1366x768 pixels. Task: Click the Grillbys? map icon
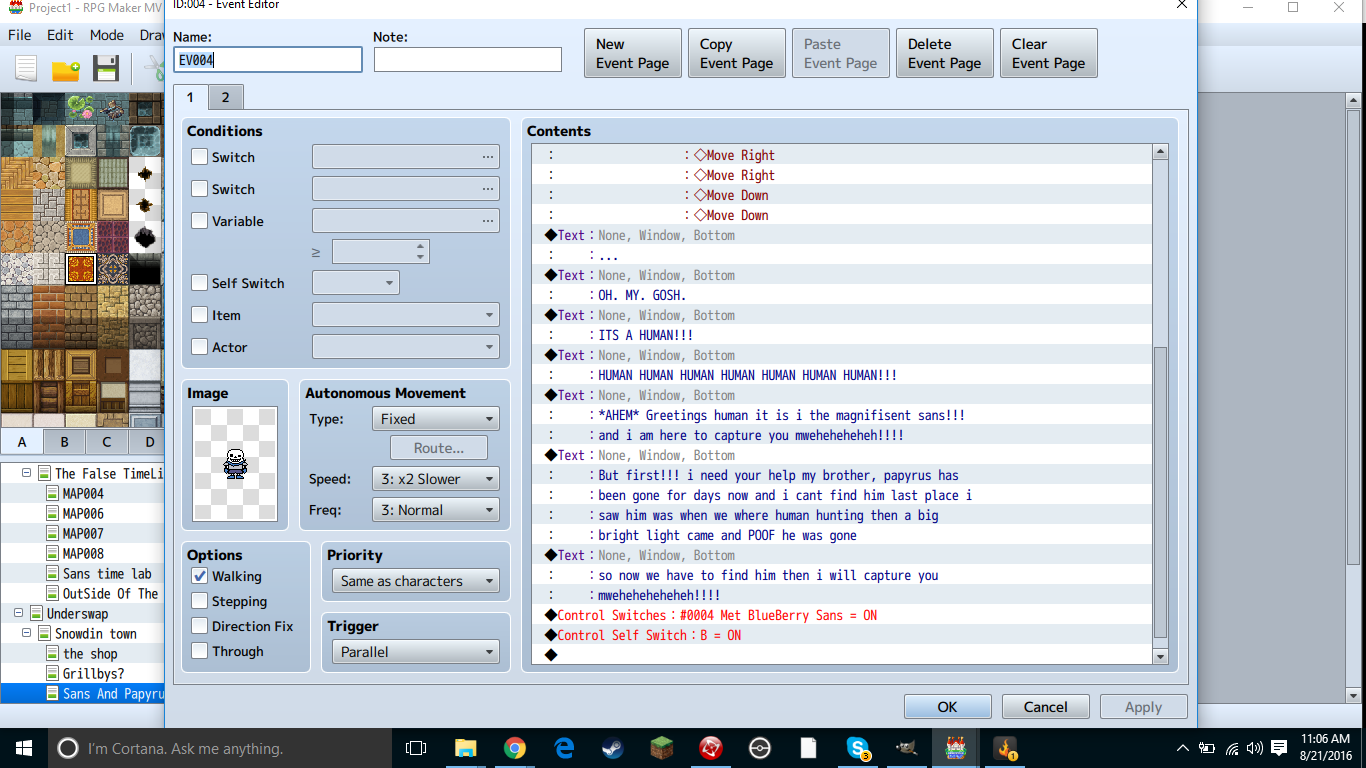point(53,673)
